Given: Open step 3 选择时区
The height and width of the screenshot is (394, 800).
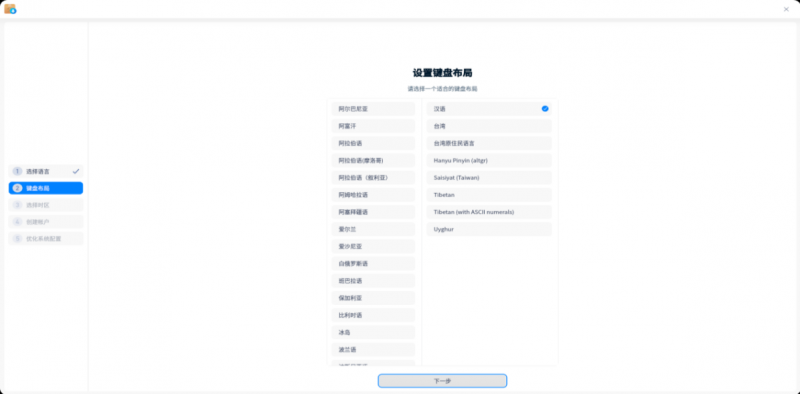Looking at the screenshot, I should click(x=46, y=205).
